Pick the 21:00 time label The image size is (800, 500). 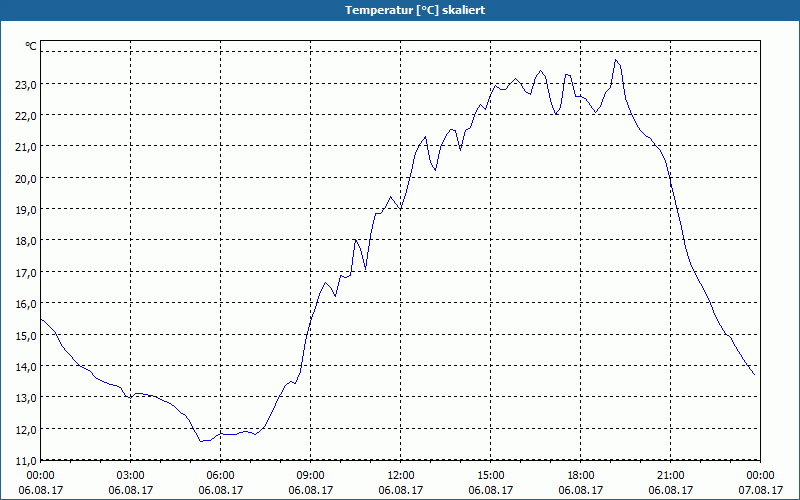pyautogui.click(x=671, y=476)
